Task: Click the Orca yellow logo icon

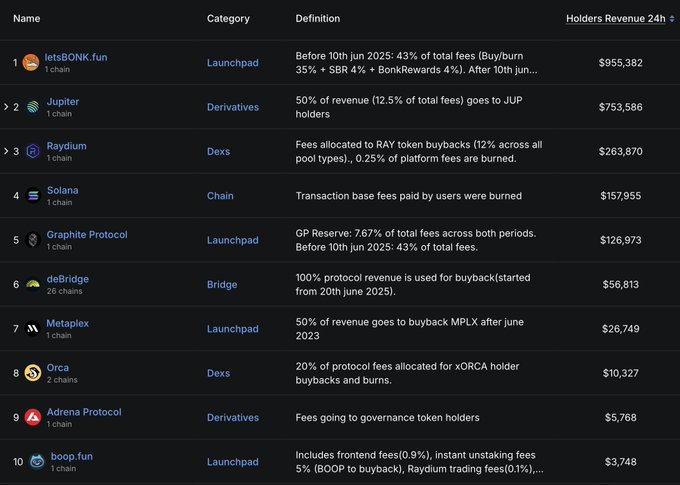Action: click(x=33, y=373)
